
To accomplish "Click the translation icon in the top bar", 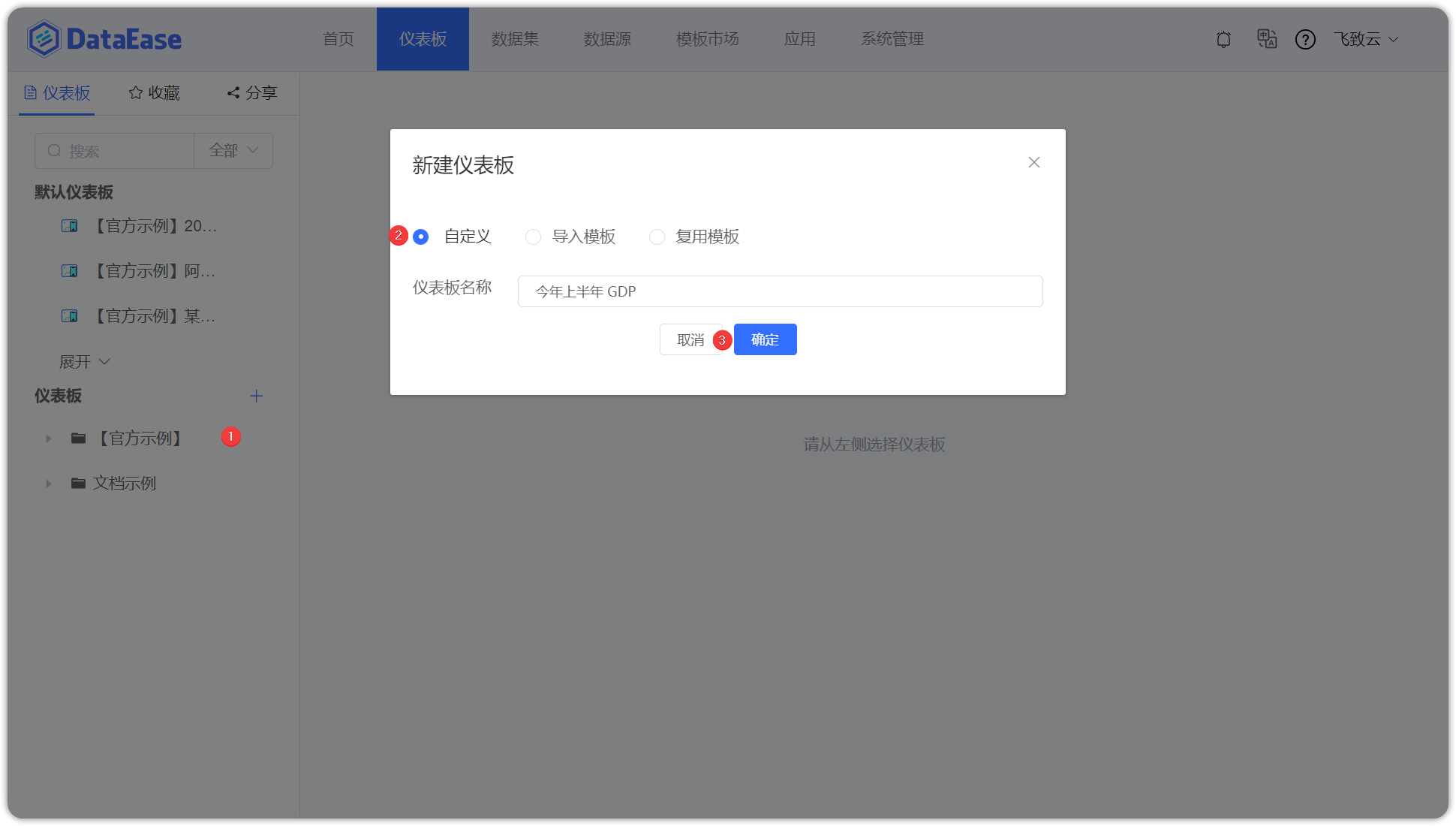I will tap(1267, 39).
